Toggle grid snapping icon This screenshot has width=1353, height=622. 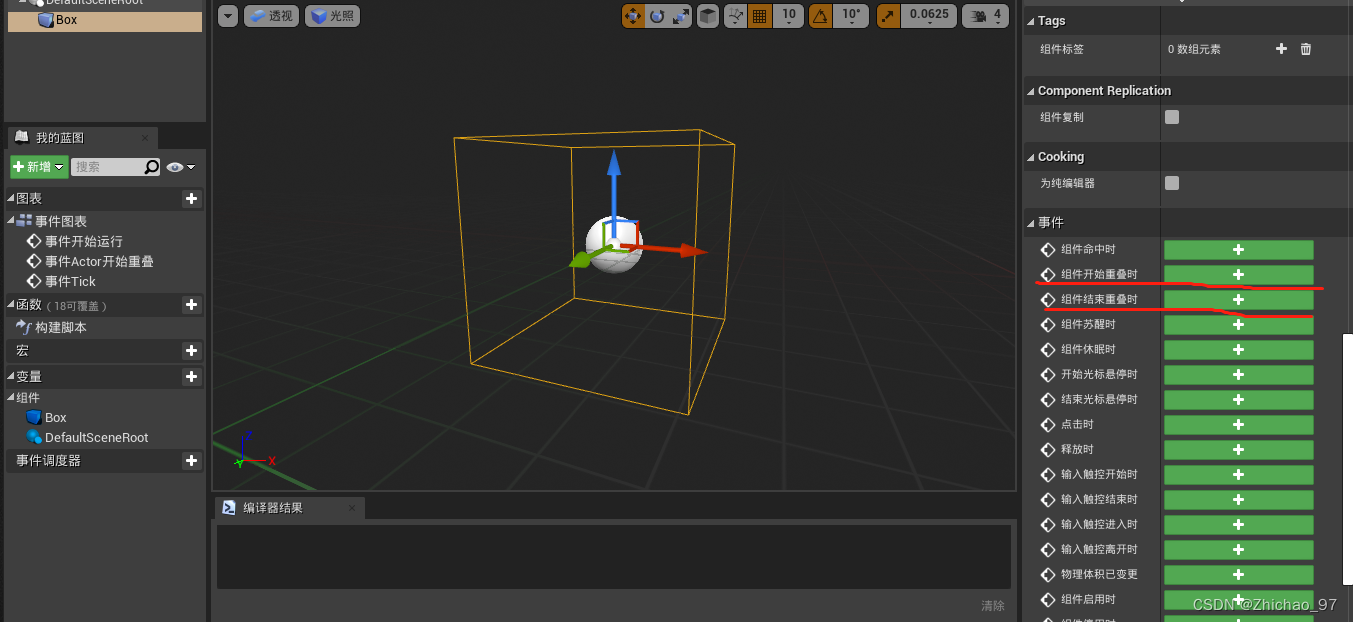tap(759, 16)
